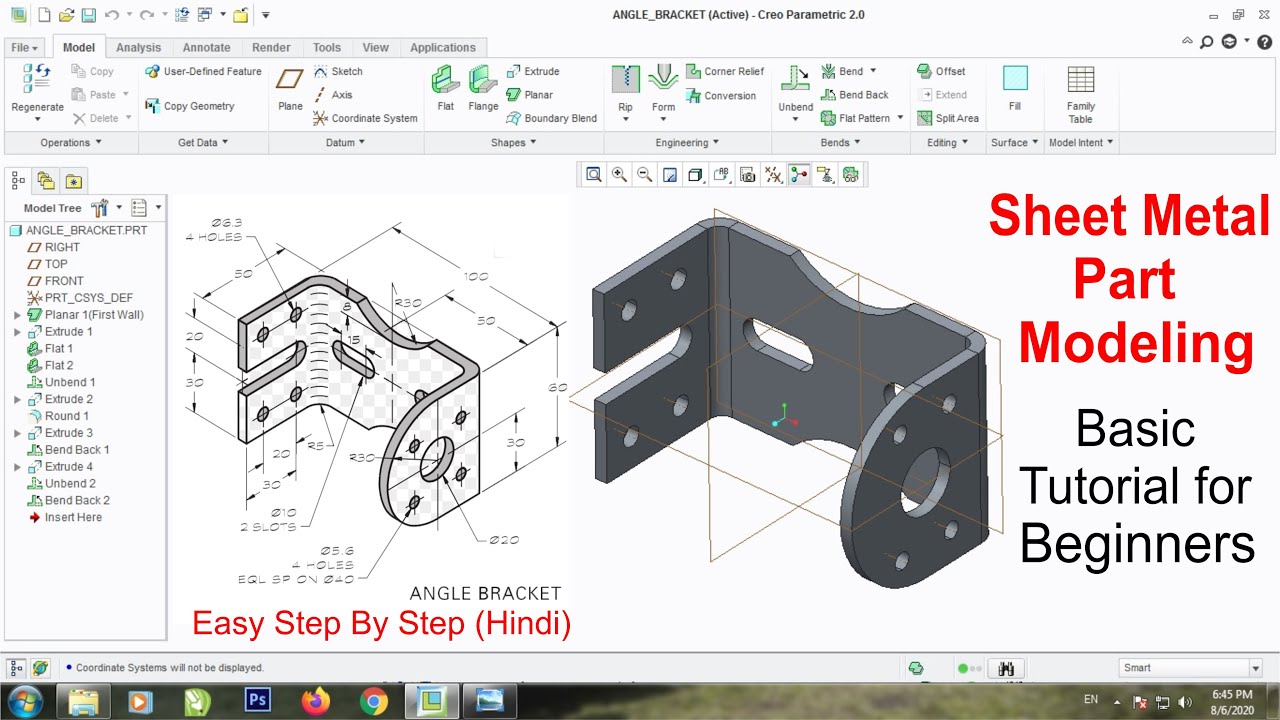Open Firefox from the Windows taskbar
Screen dimensions: 1280x720
click(x=315, y=701)
